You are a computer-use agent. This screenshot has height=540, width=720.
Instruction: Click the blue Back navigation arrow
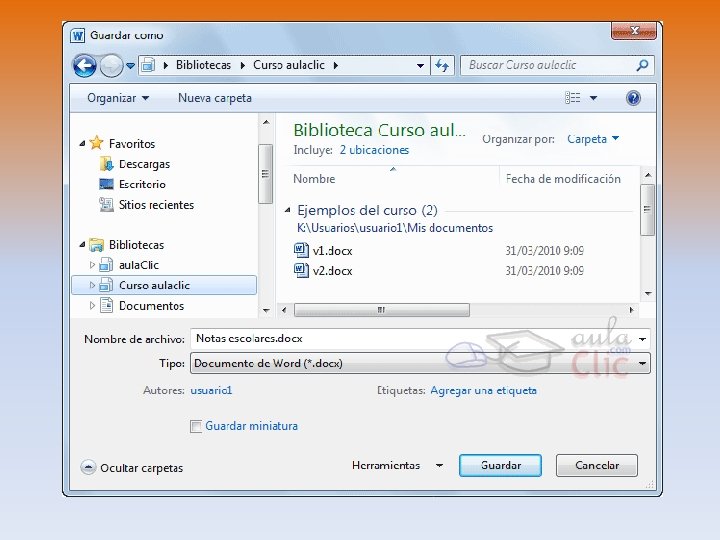[x=84, y=66]
